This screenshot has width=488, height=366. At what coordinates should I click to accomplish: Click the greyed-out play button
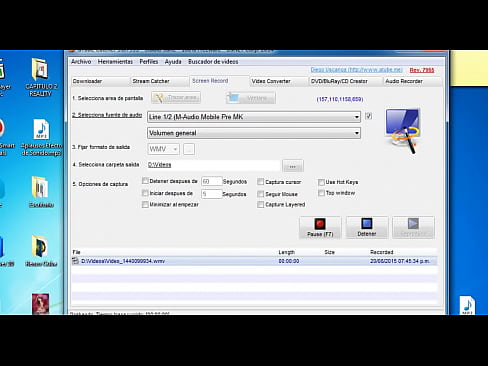click(413, 228)
